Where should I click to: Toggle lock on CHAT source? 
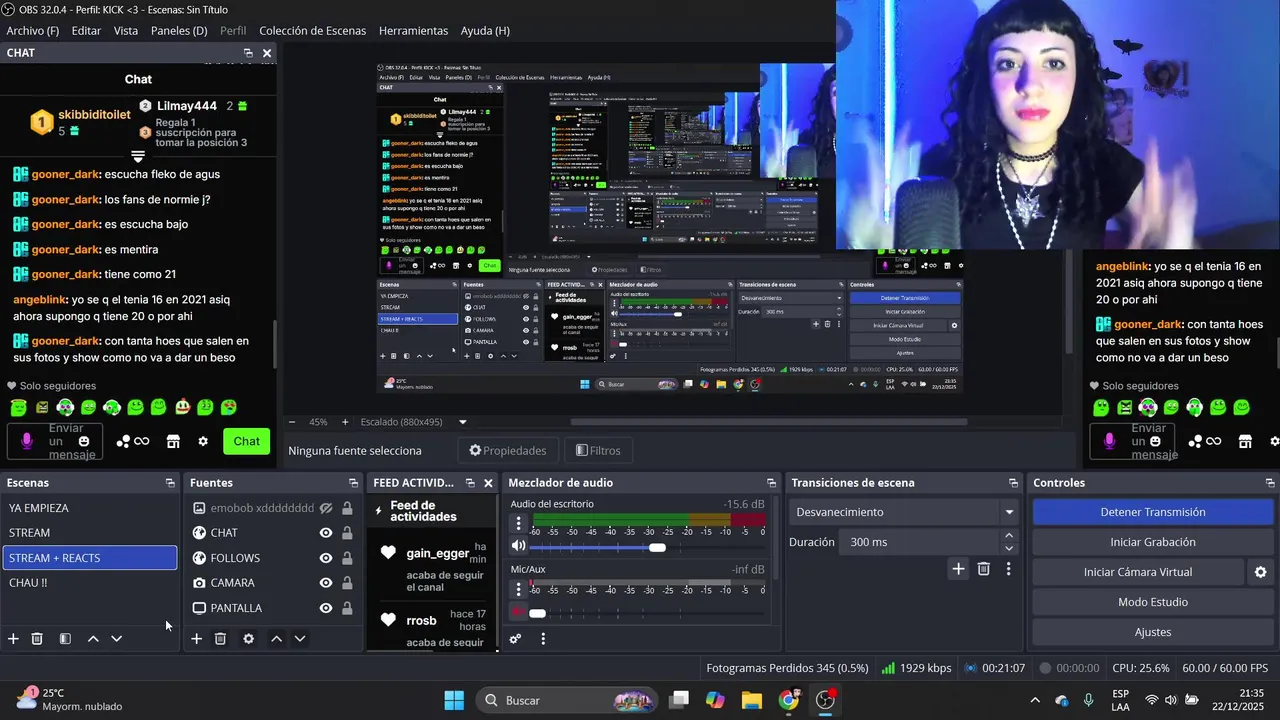click(x=347, y=533)
